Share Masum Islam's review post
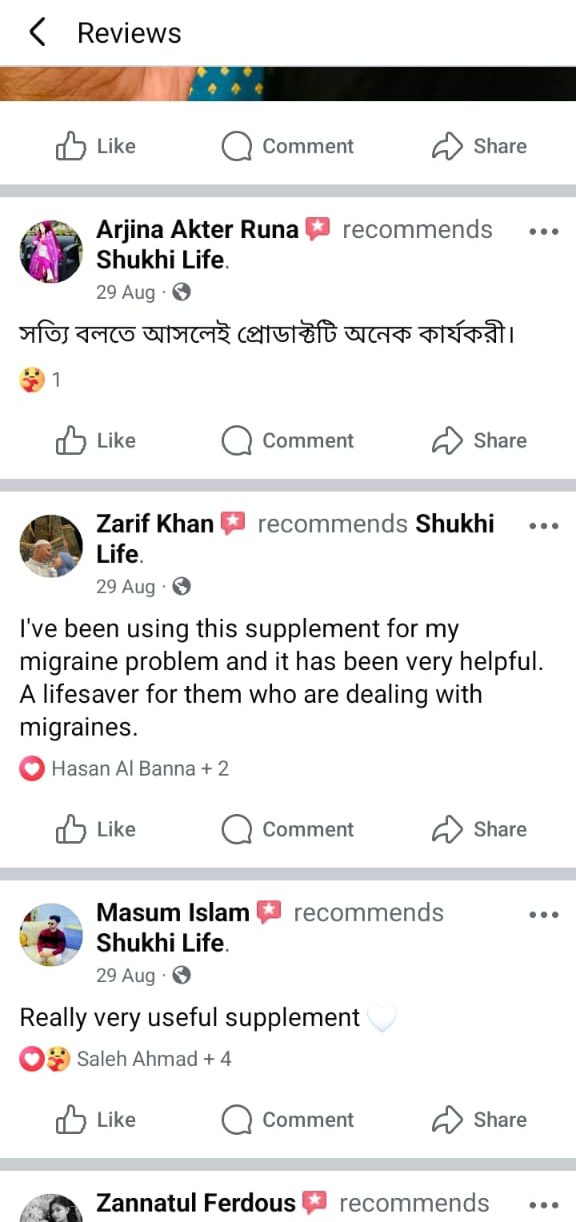Viewport: 576px width, 1222px height. 478,1120
